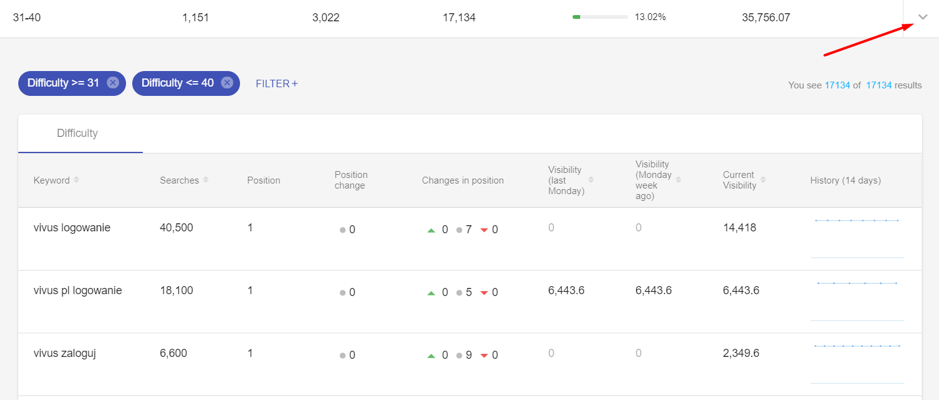
Task: Sort by Visibility (last Monday) column
Action: [x=591, y=180]
